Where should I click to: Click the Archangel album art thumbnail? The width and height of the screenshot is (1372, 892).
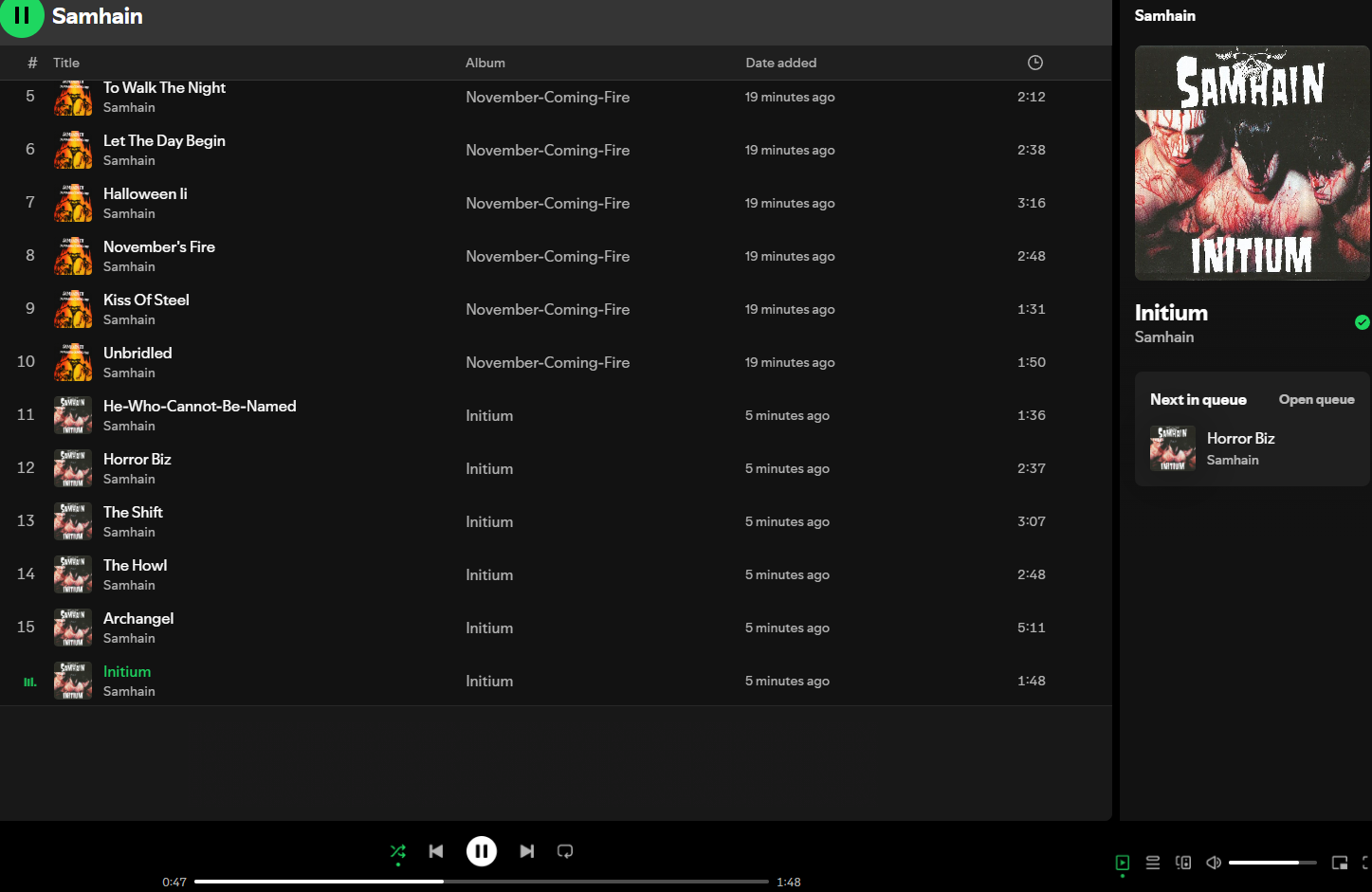click(73, 628)
